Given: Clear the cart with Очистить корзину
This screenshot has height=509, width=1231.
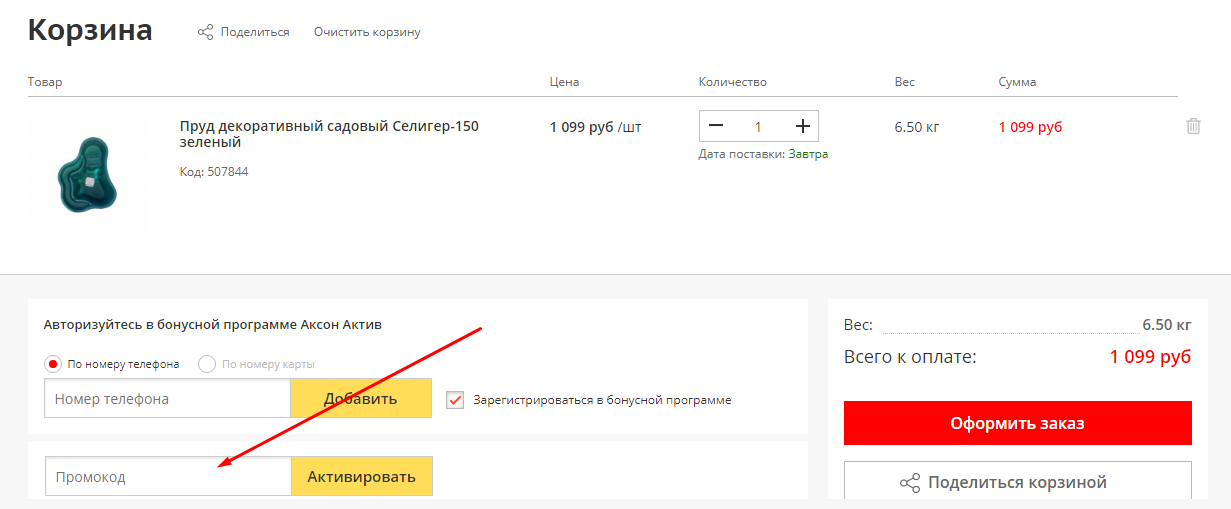Looking at the screenshot, I should [x=367, y=32].
